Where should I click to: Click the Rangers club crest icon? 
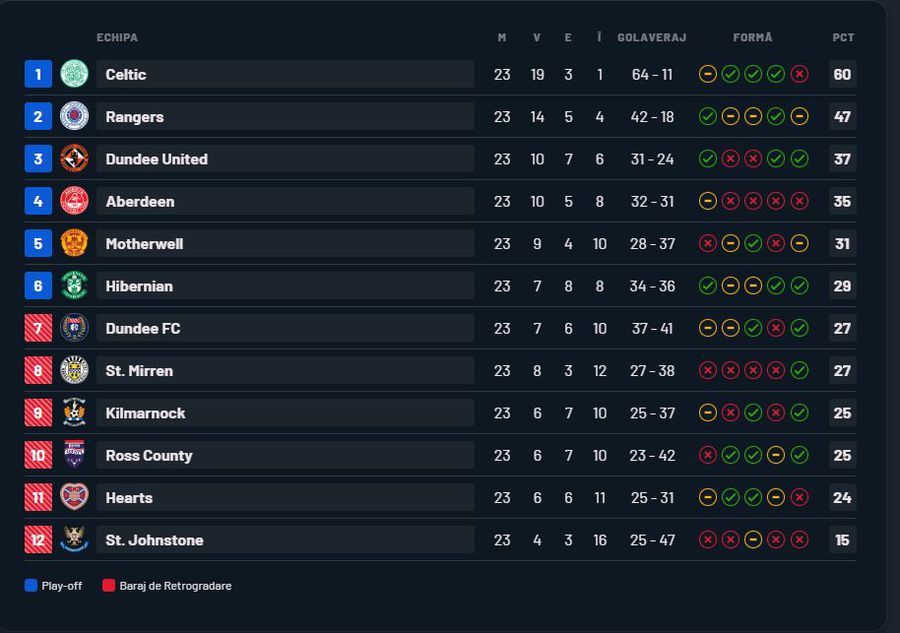coord(74,116)
